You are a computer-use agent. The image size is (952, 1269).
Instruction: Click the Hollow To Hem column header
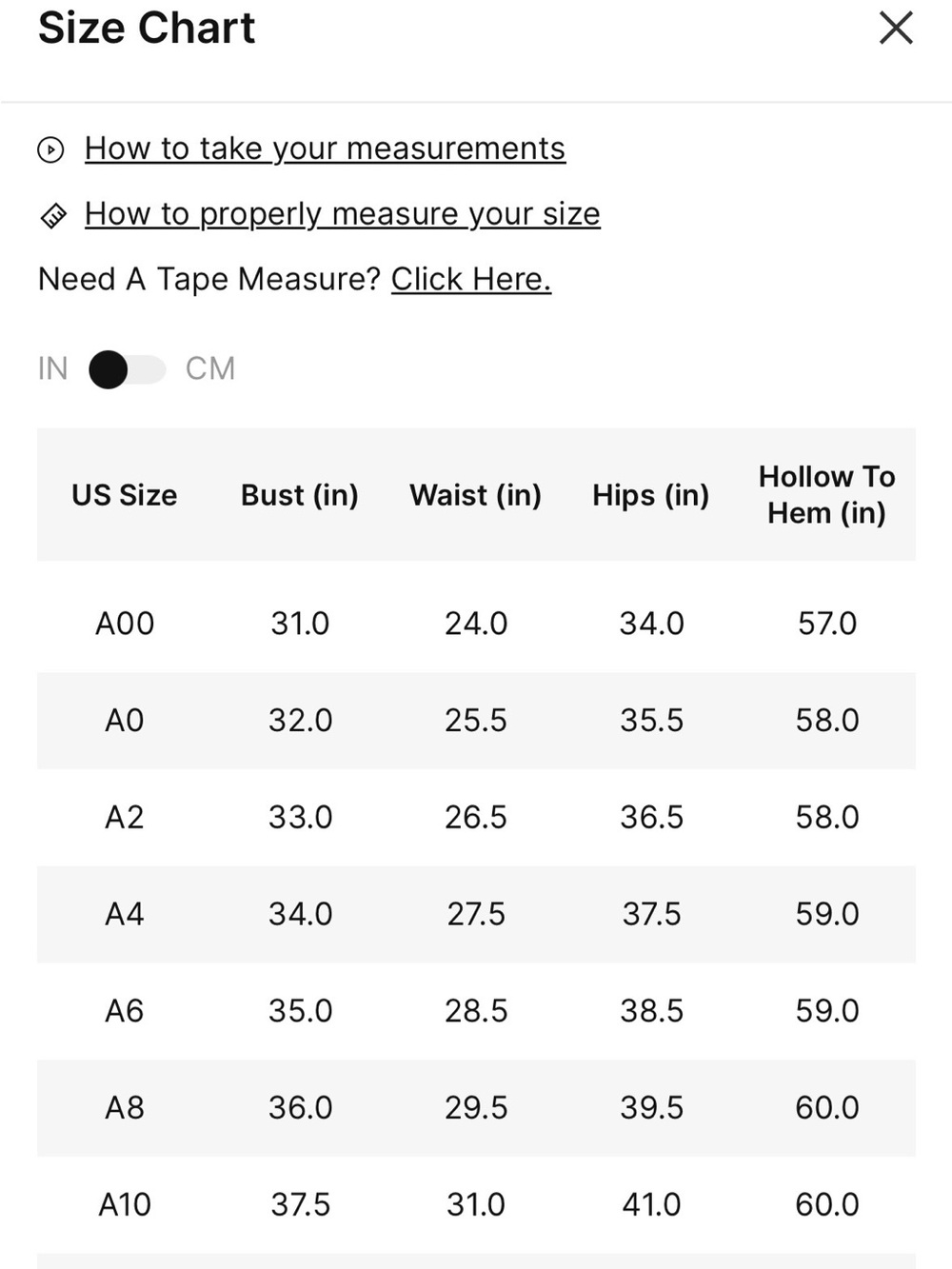pos(827,494)
